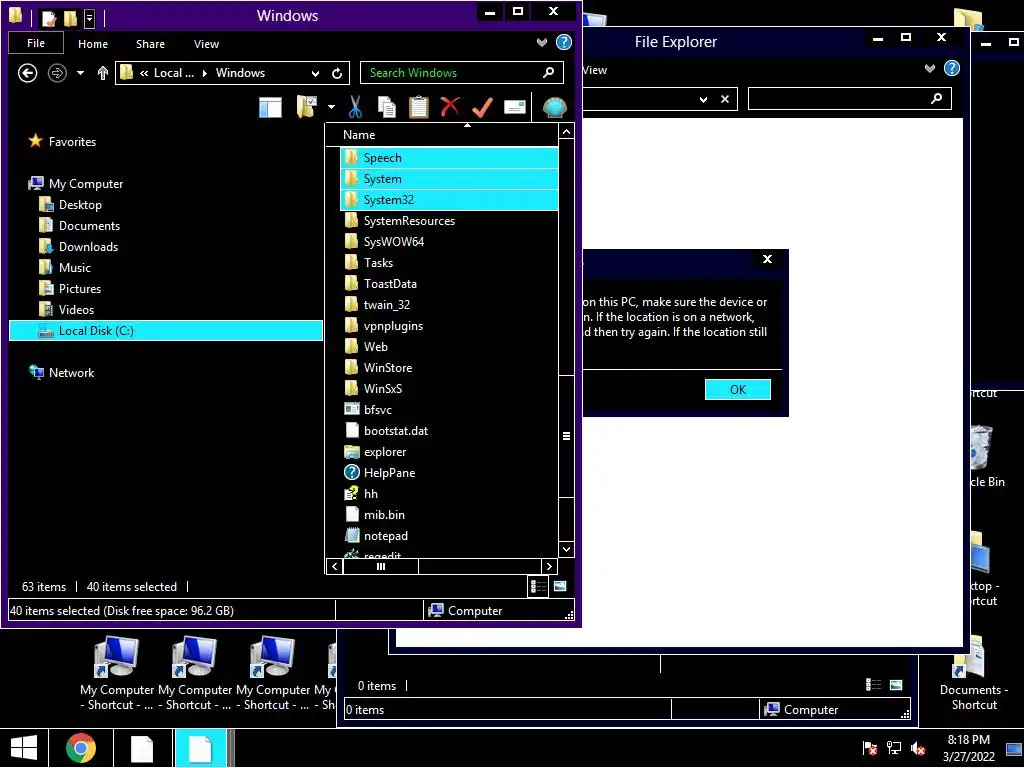
Task: Expand the ribbon chevron in the Windows window
Action: click(x=542, y=42)
